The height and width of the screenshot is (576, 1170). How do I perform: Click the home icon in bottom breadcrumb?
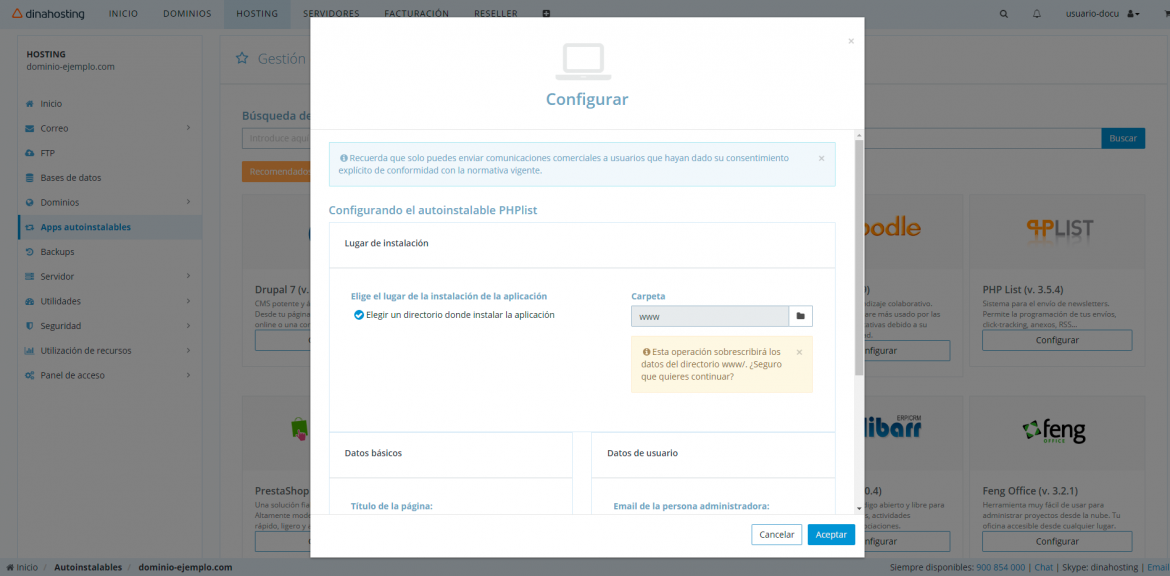point(10,567)
